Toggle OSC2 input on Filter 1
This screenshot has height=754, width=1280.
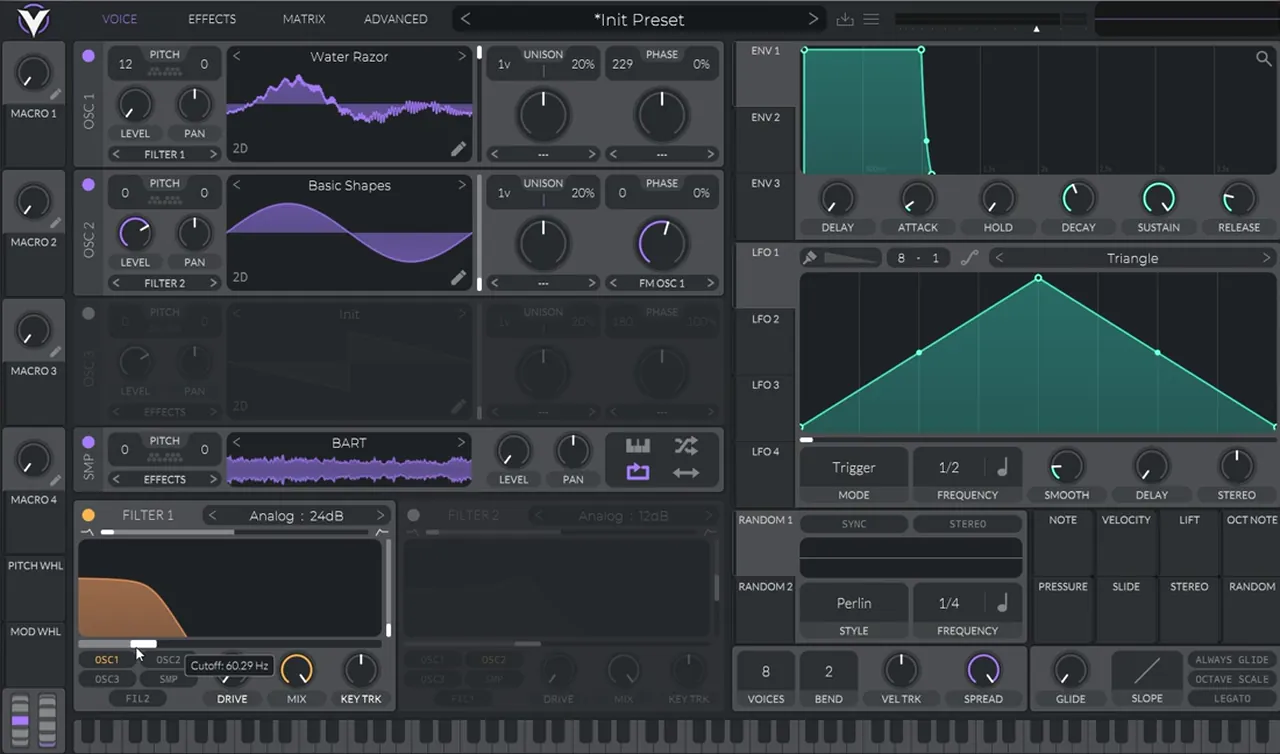(168, 660)
